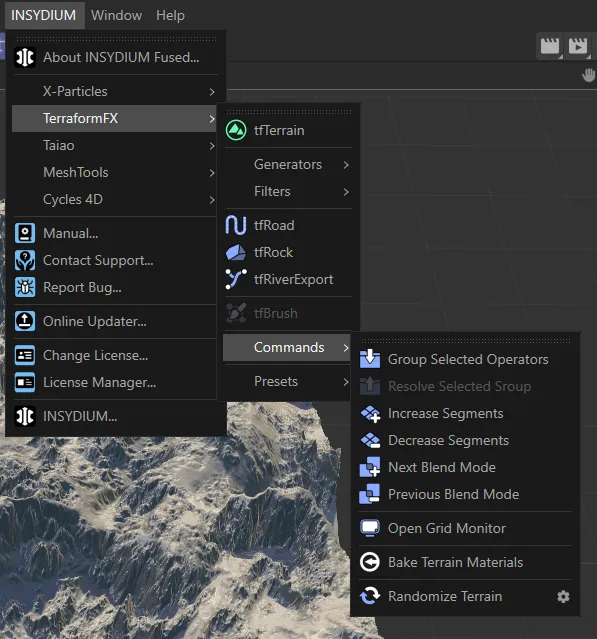Image resolution: width=597 pixels, height=639 pixels.
Task: Select the tfTerrain menu entry
Action: 289,130
